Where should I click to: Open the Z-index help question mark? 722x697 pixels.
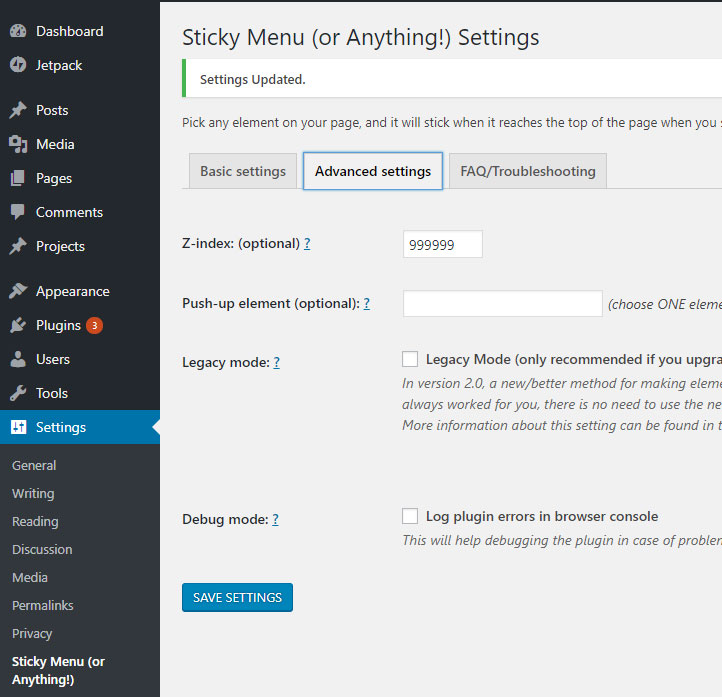point(307,244)
